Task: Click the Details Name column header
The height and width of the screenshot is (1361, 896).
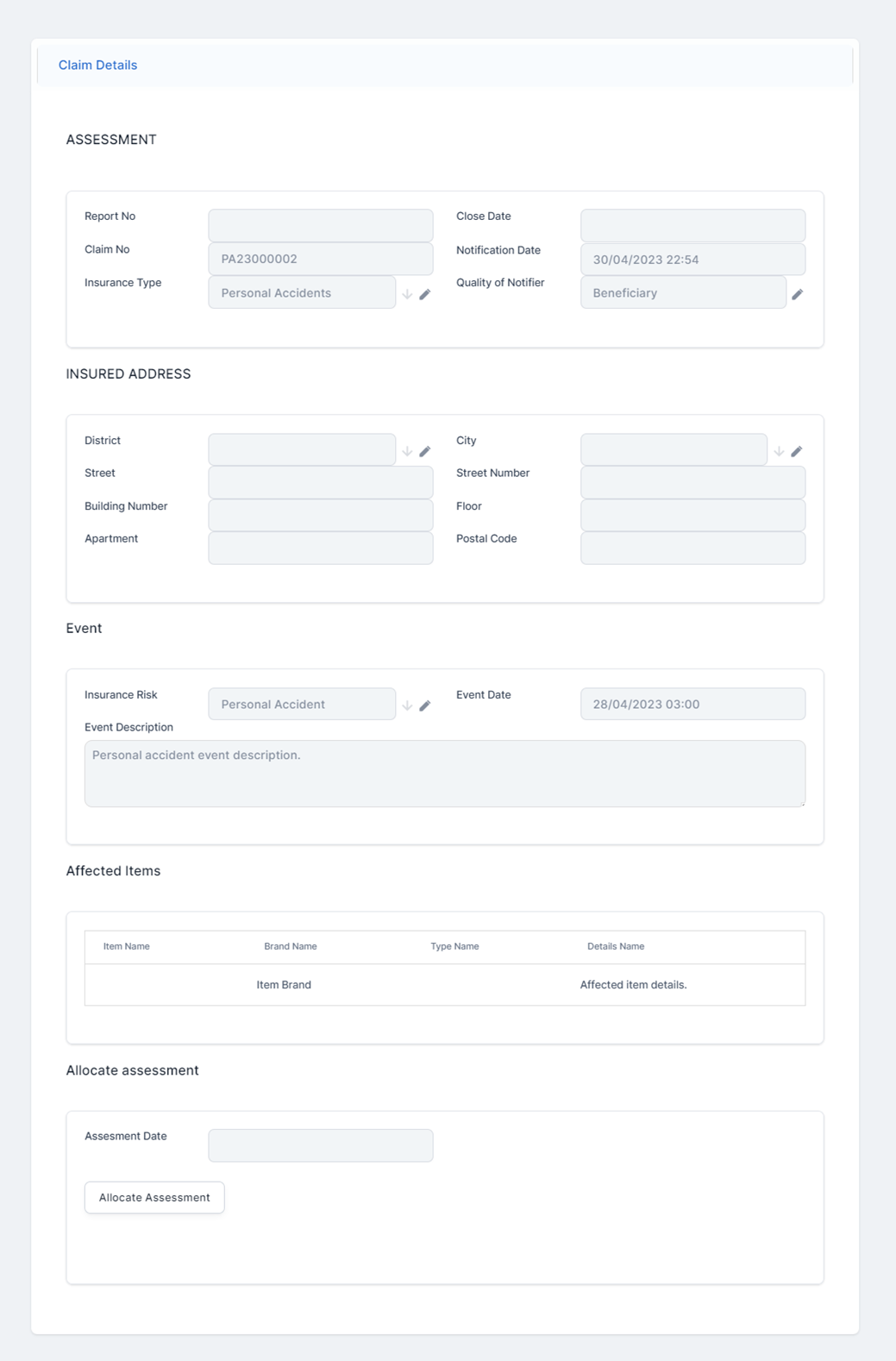Action: [616, 946]
